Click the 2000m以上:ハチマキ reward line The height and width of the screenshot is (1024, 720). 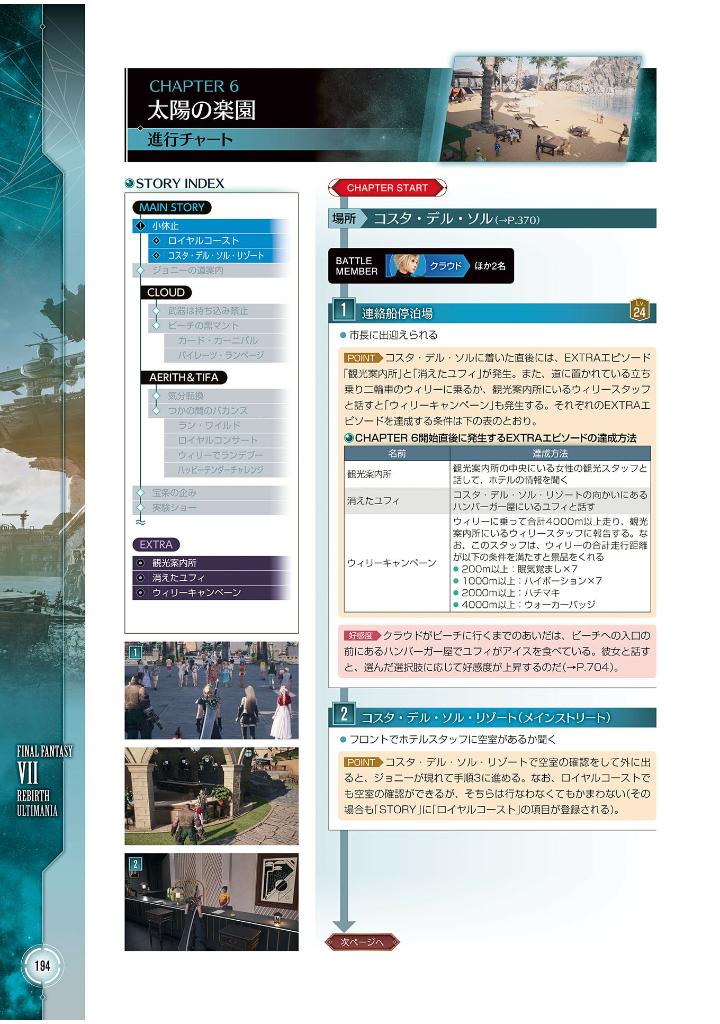click(x=506, y=593)
